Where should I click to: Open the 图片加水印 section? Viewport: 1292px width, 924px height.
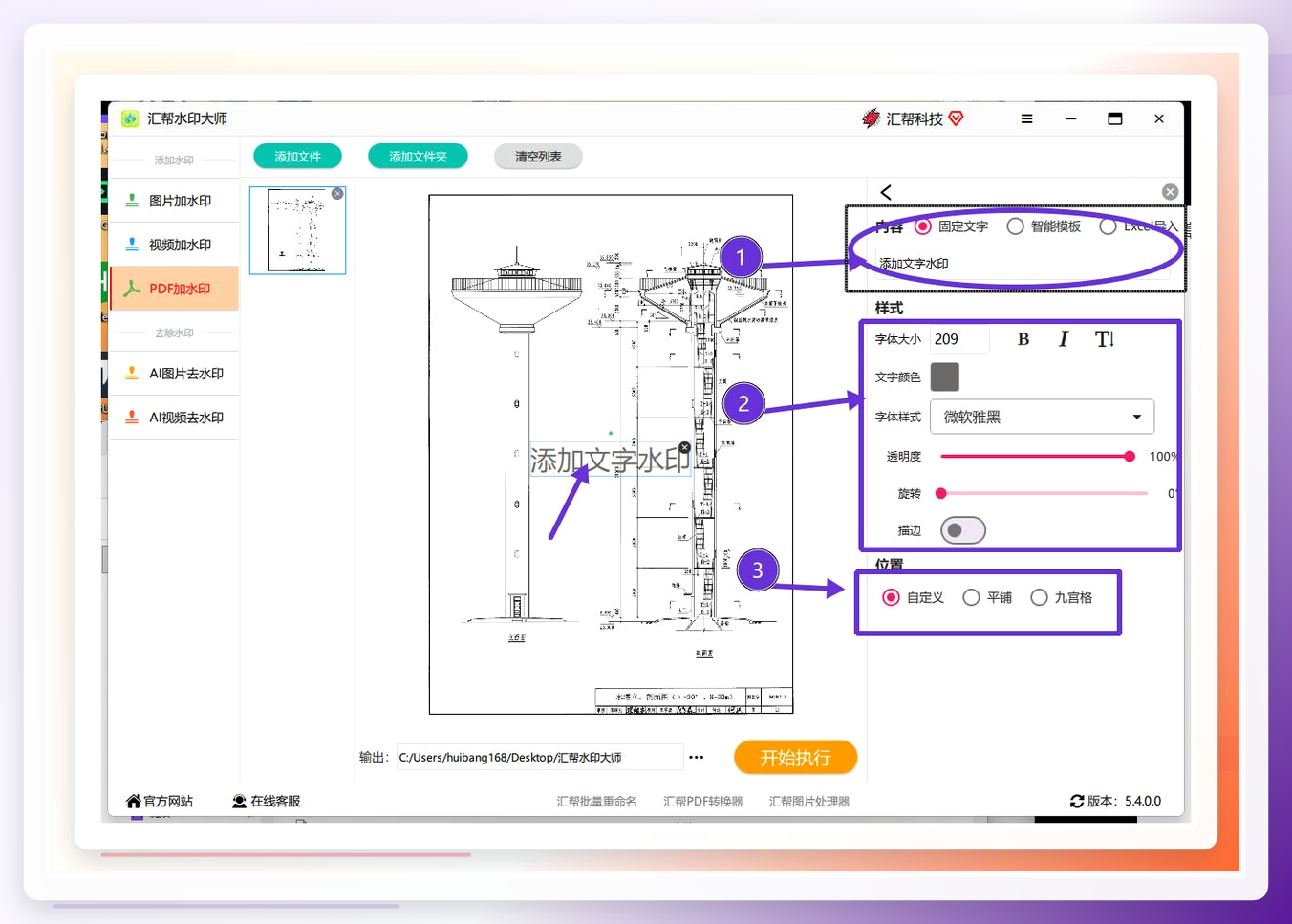click(x=174, y=201)
